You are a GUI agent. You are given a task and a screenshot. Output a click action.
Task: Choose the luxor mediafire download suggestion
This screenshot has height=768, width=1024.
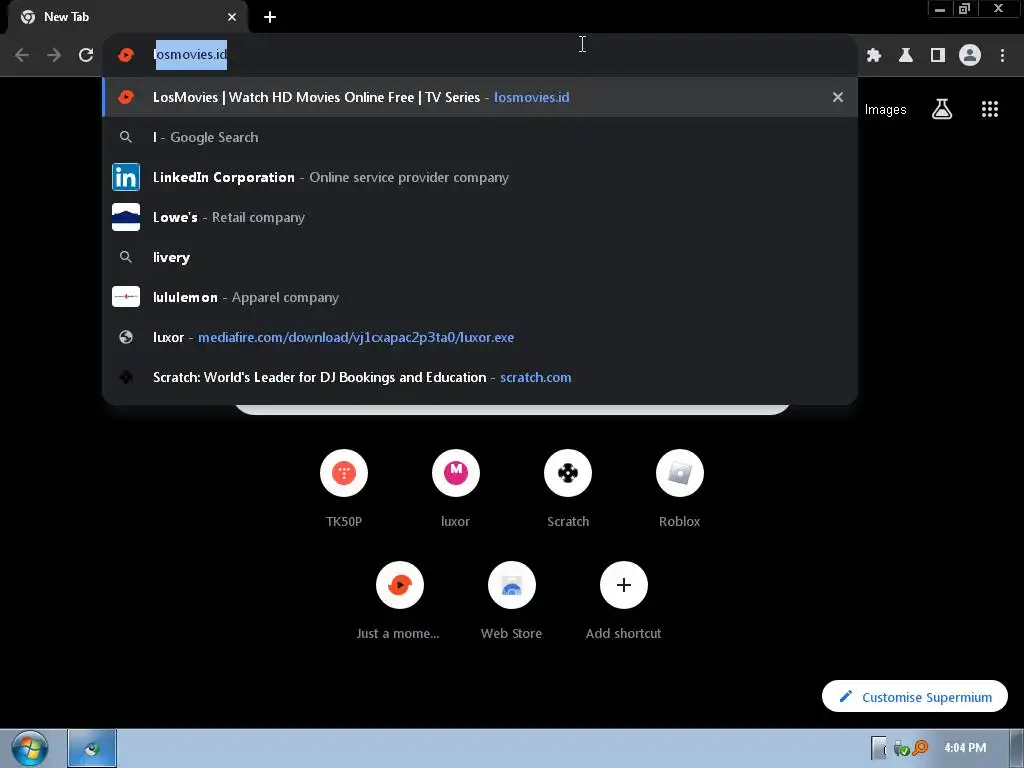[480, 337]
